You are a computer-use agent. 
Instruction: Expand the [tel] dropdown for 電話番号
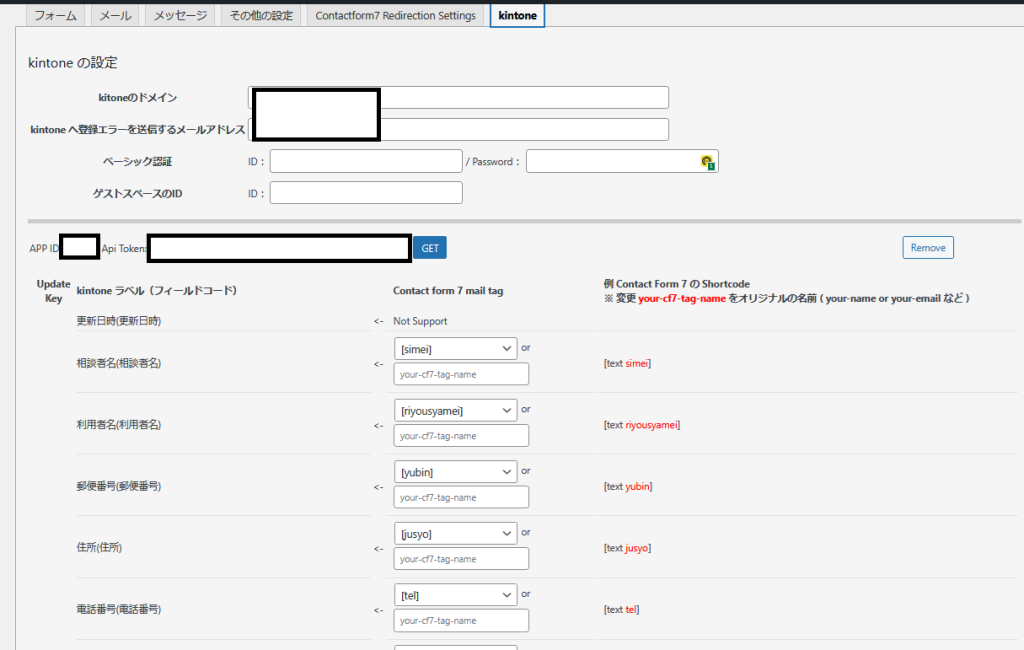tap(456, 596)
